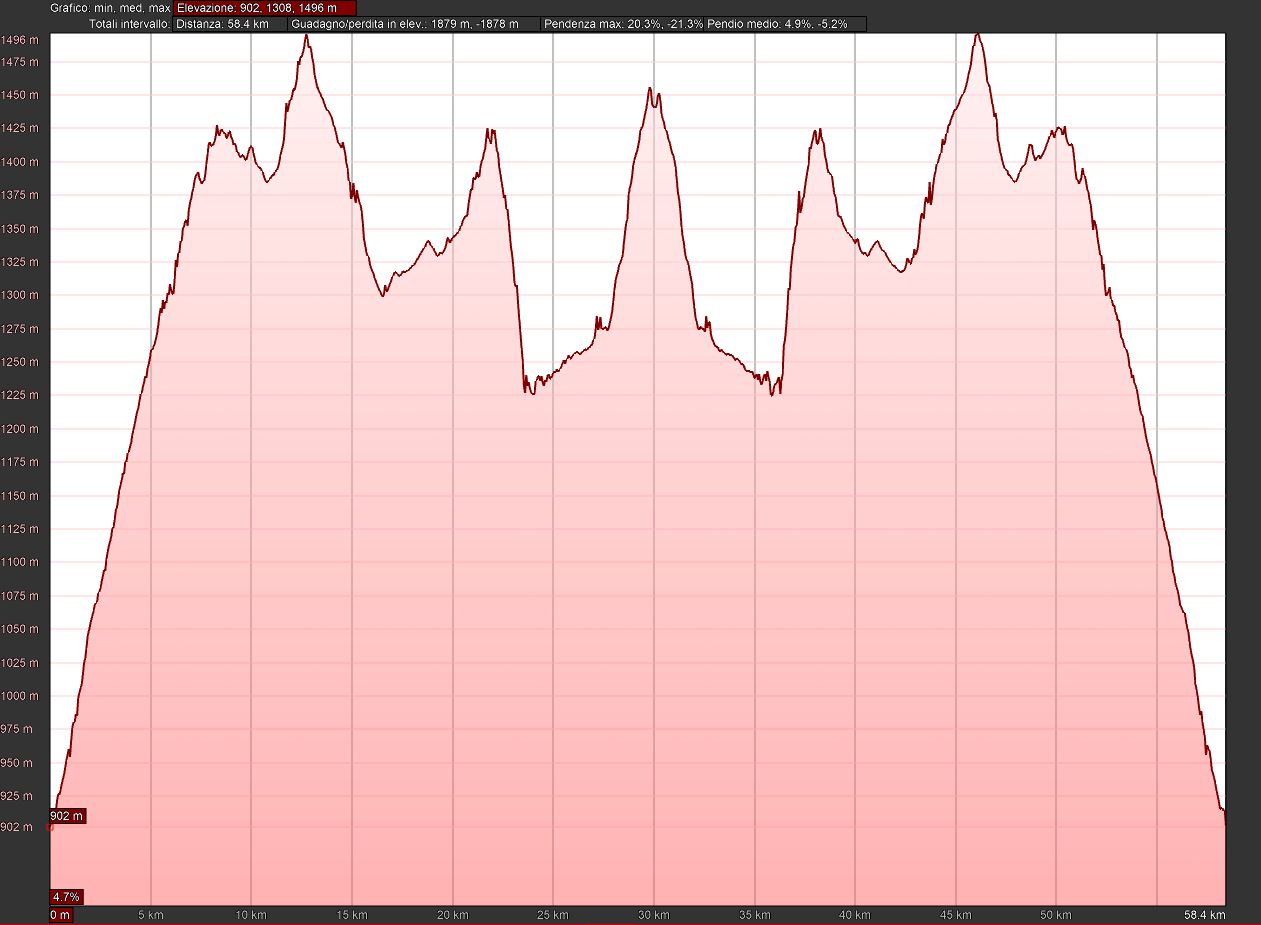Click the Elevazione min/med/max readout

pos(264,8)
